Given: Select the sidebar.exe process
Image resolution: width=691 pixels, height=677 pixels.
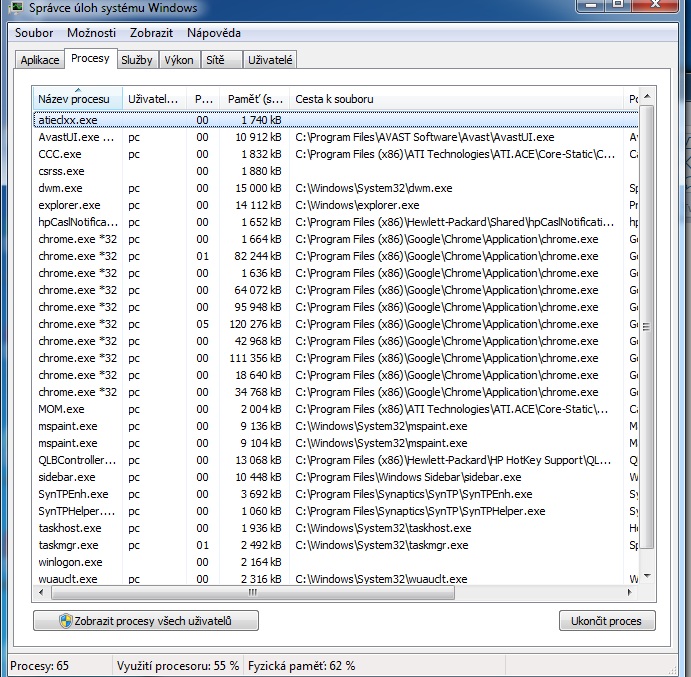Looking at the screenshot, I should coord(336,477).
